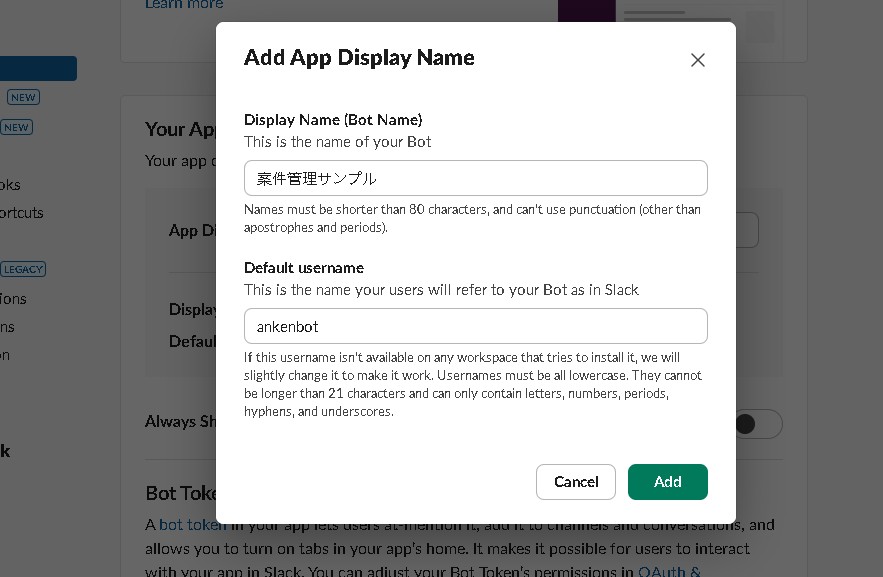
Task: Open the sidebar item ending in 'ortcuts'
Action: pos(22,213)
